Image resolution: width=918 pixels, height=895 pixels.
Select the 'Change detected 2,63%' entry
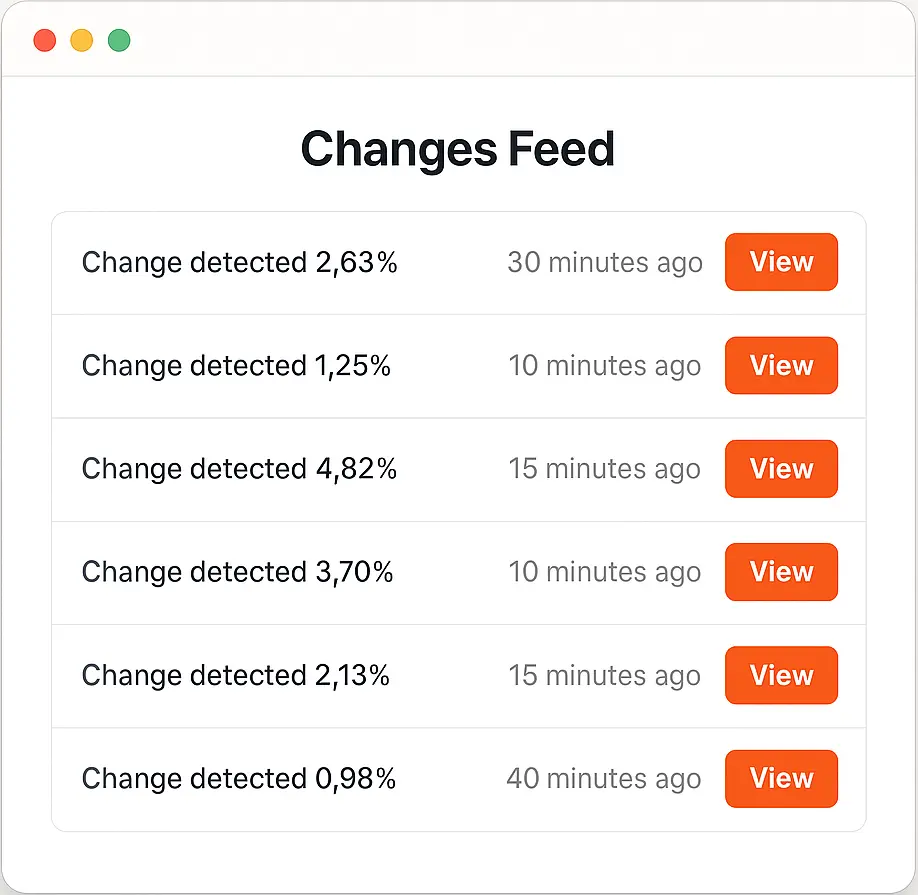pyautogui.click(x=240, y=262)
